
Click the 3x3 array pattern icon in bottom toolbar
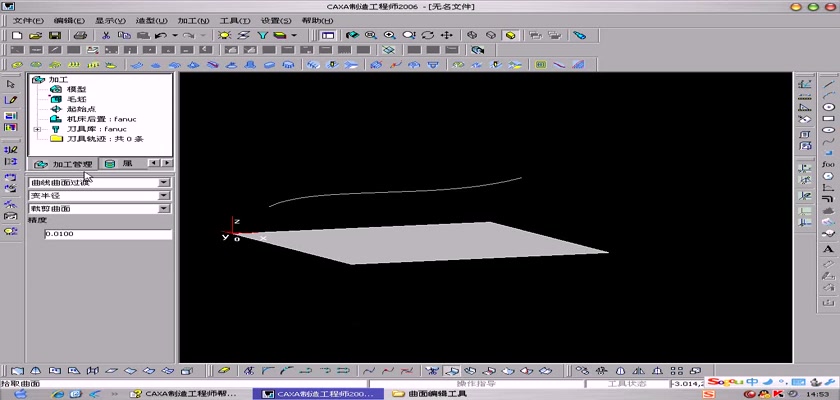point(677,370)
